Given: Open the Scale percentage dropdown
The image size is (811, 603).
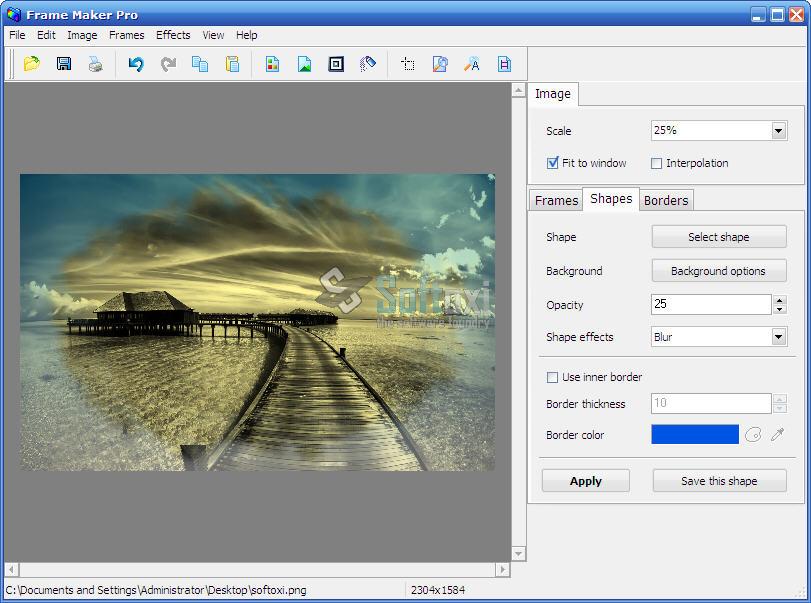Looking at the screenshot, I should [x=778, y=130].
